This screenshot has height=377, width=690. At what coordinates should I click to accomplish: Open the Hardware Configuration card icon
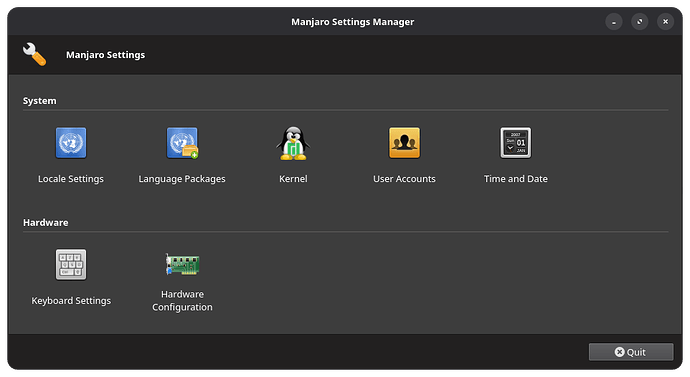tap(182, 264)
